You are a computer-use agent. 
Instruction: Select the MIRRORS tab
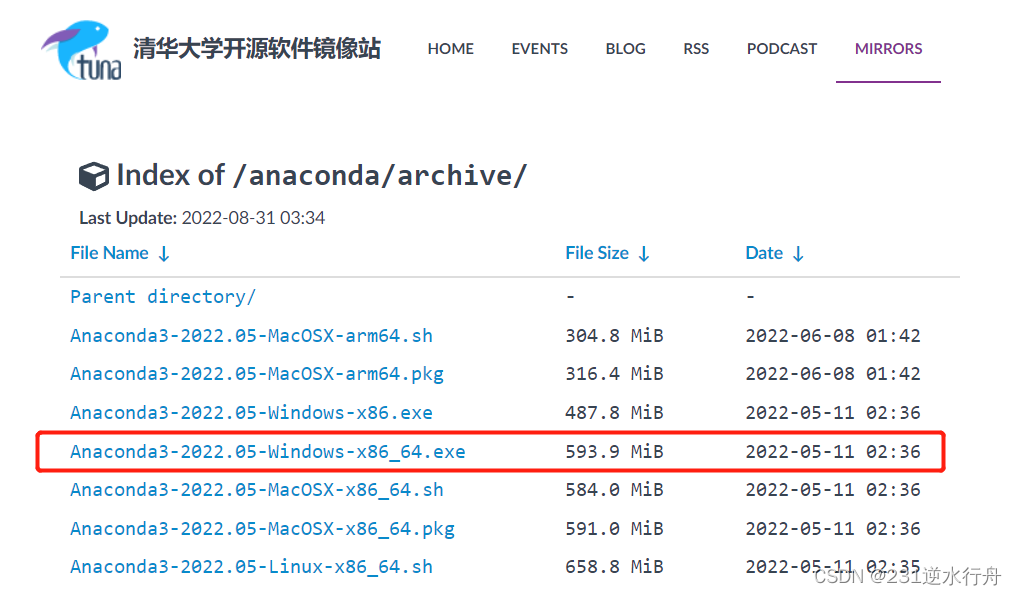pyautogui.click(x=888, y=49)
